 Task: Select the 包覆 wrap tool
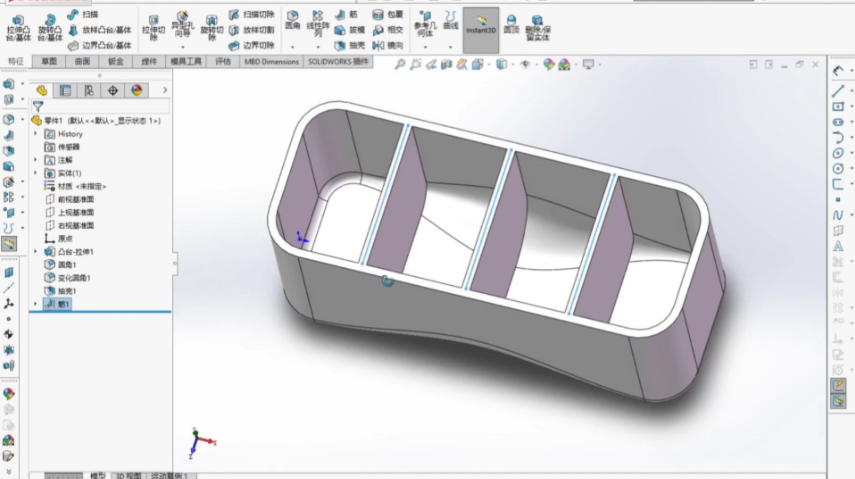pyautogui.click(x=388, y=15)
